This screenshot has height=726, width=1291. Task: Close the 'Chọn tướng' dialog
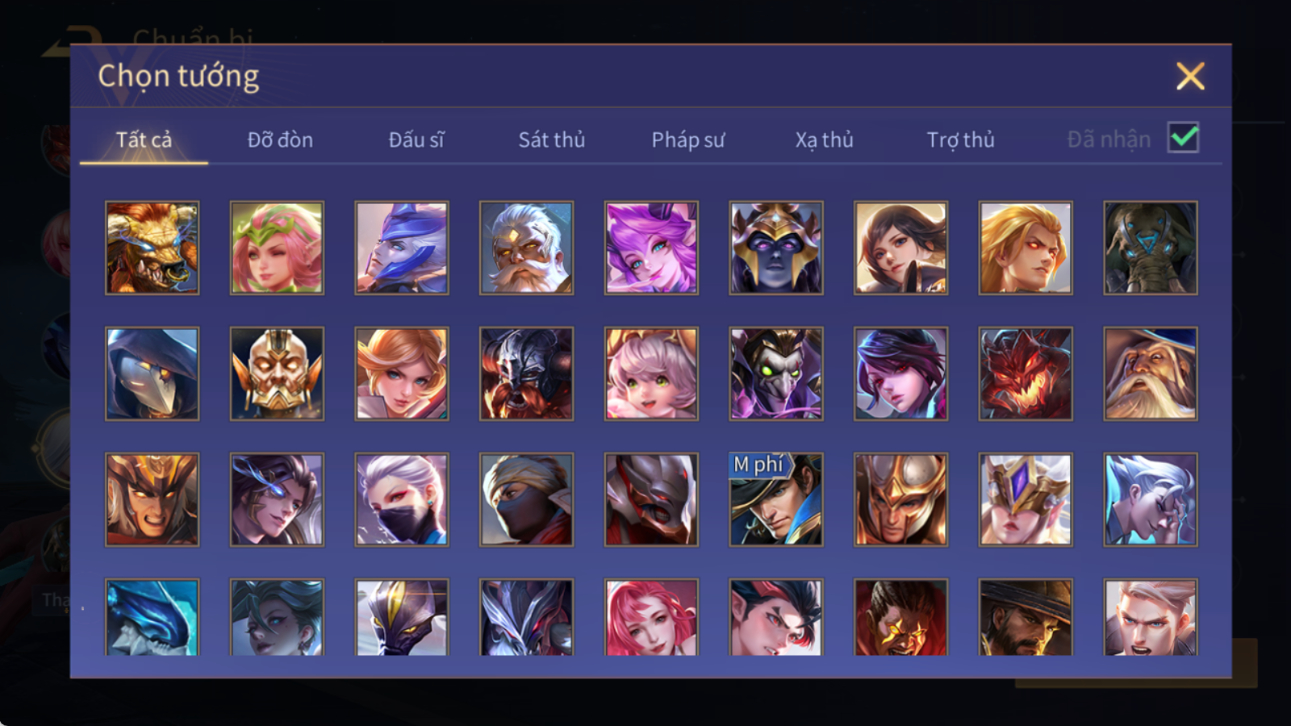coord(1190,76)
